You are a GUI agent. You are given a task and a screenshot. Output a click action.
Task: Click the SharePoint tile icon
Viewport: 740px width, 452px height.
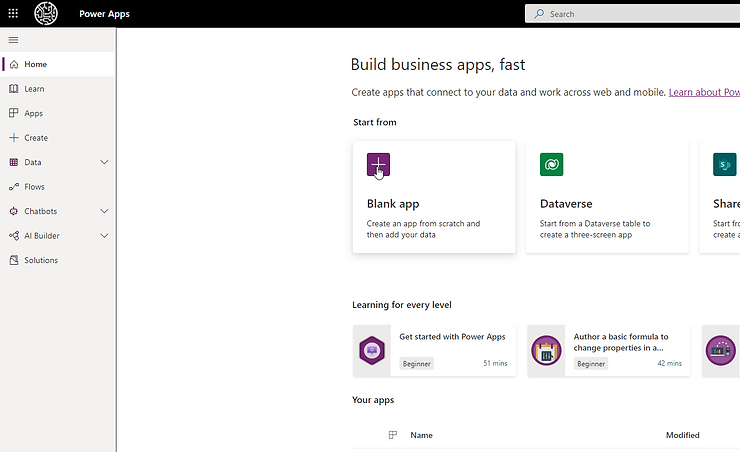(x=725, y=165)
